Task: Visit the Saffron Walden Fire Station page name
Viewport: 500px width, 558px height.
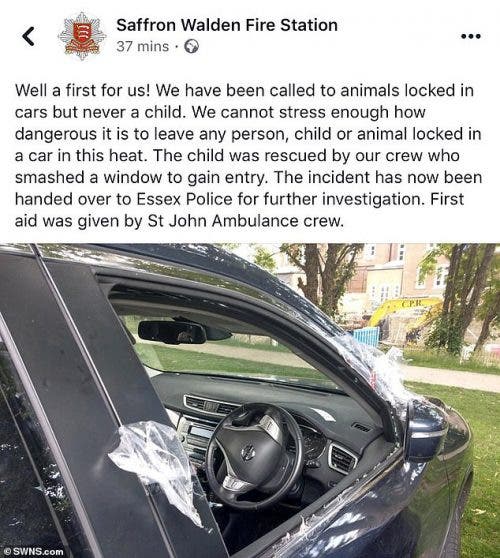Action: 227,25
